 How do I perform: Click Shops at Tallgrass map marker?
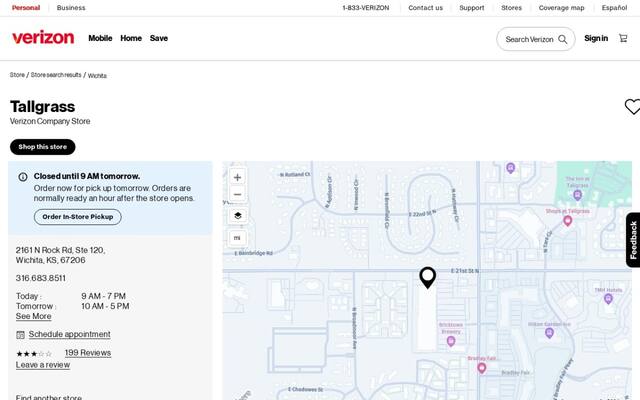(x=567, y=220)
